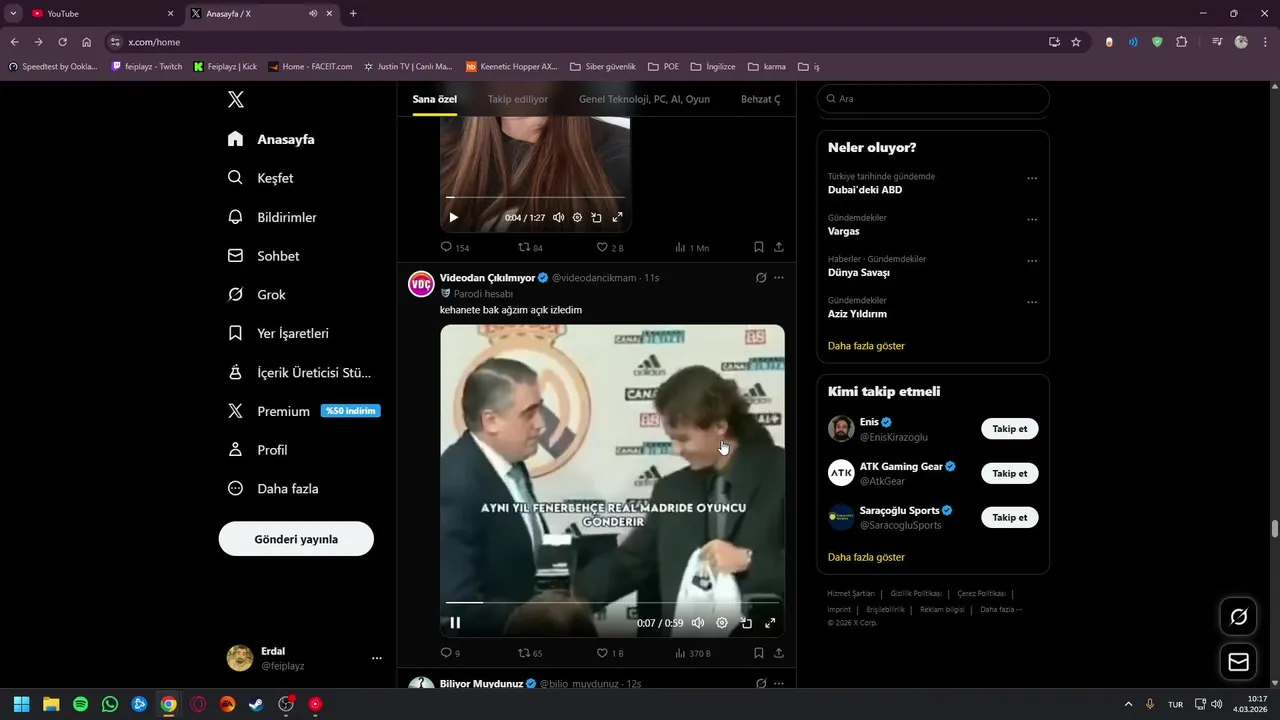1280x720 pixels.
Task: Bookmark this page star icon
Action: point(1076,42)
